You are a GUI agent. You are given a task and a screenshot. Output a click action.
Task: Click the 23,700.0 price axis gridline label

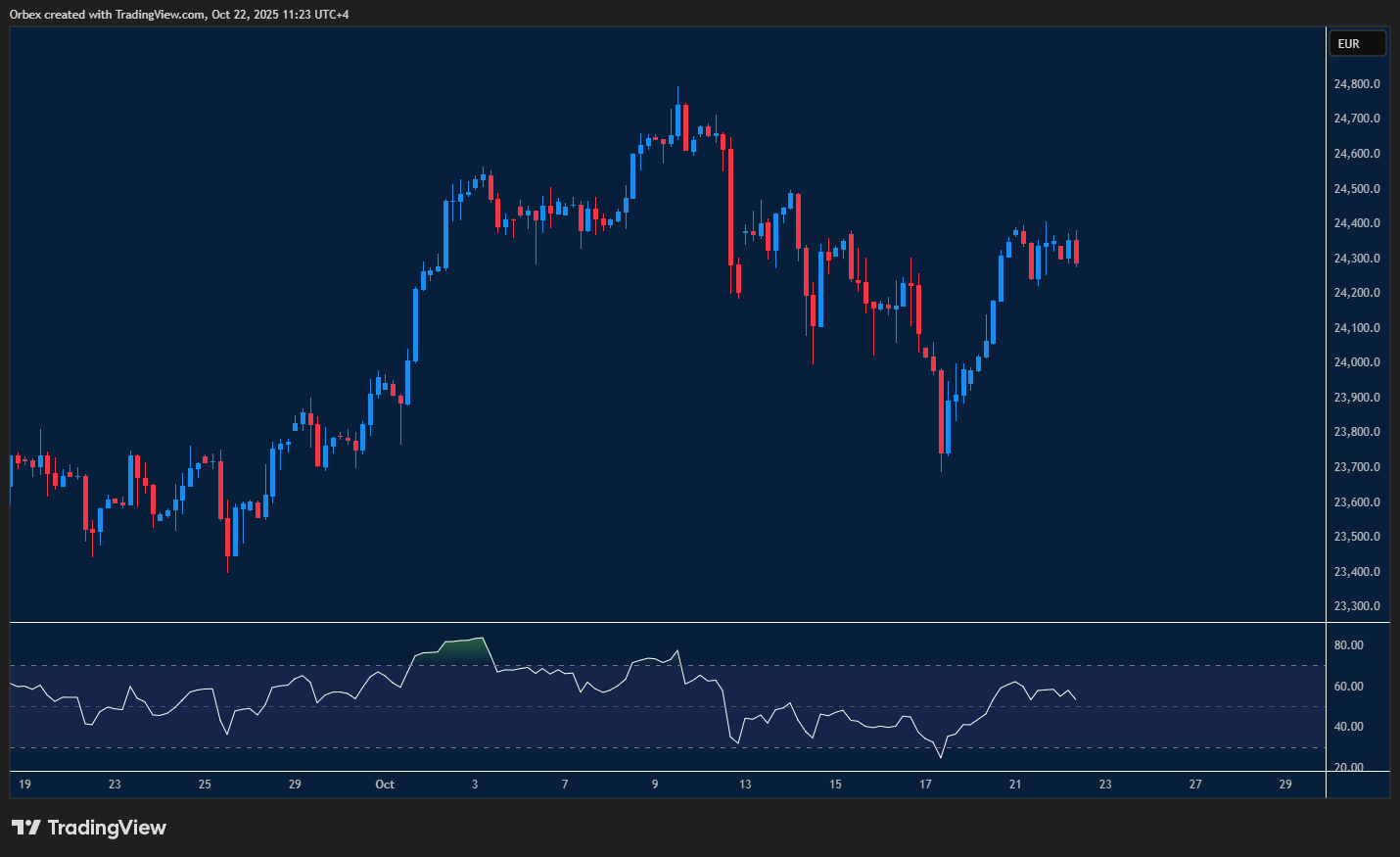pyautogui.click(x=1357, y=468)
